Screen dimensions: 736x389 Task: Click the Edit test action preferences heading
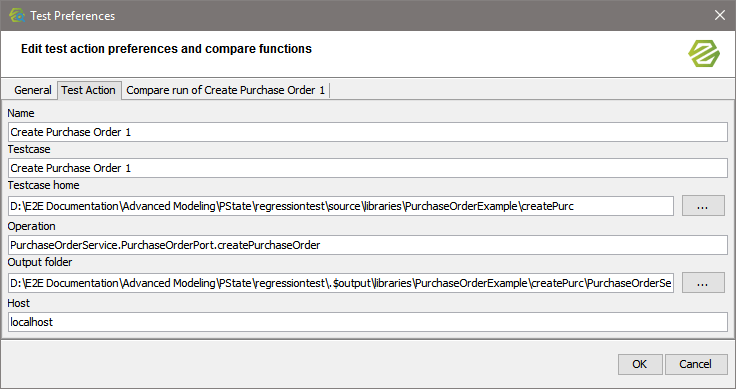click(166, 49)
